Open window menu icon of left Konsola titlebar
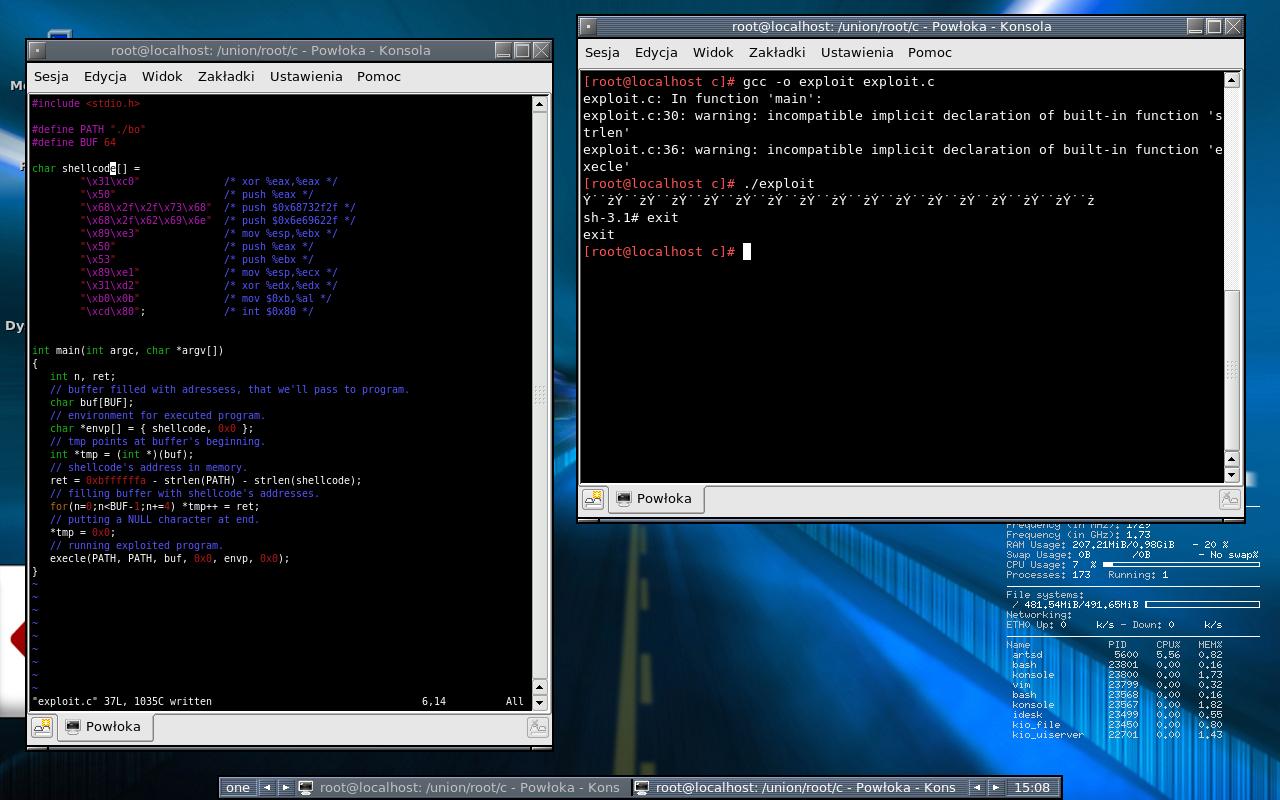The width and height of the screenshot is (1280, 800). point(36,50)
